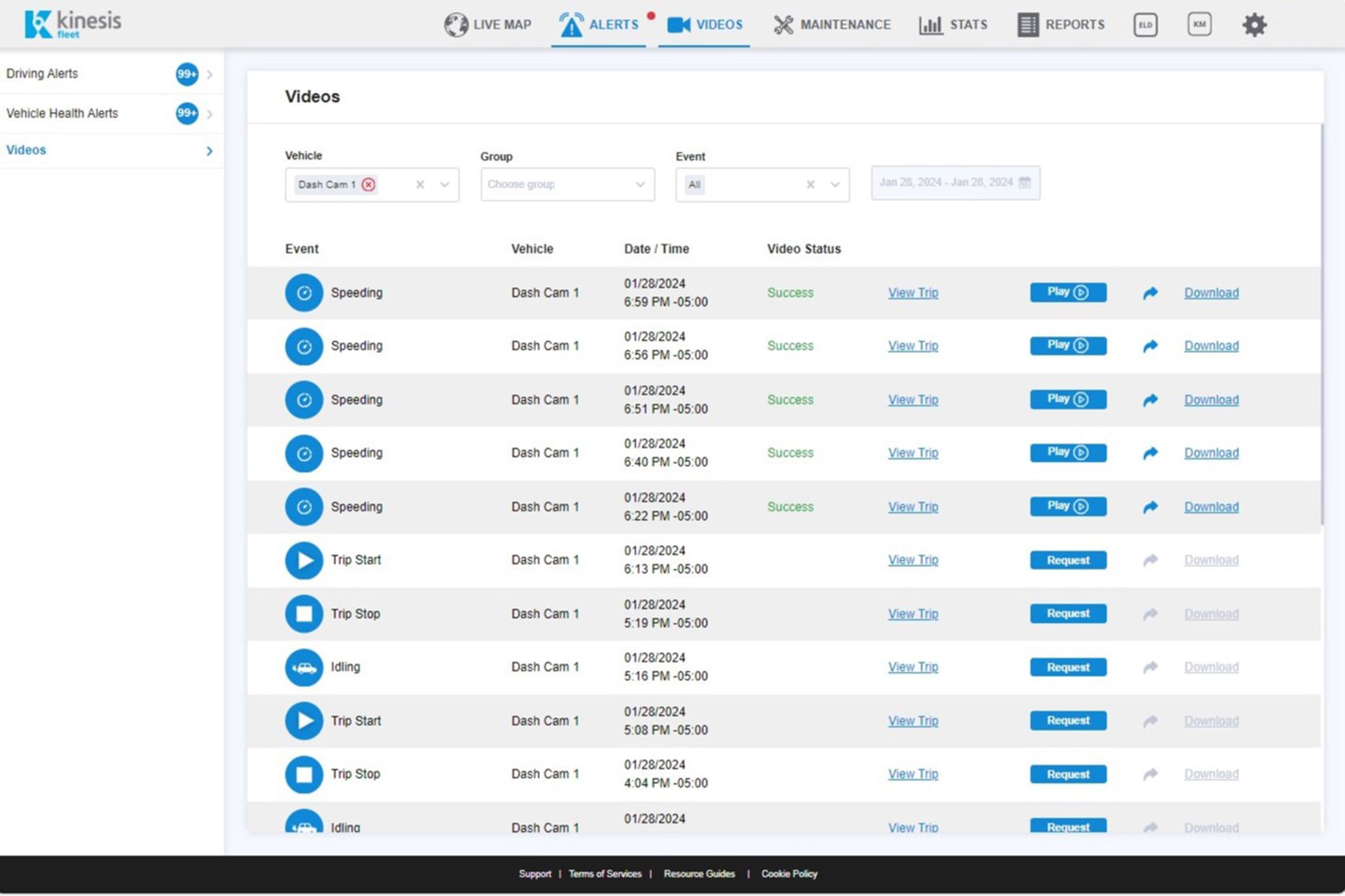Click the Trip Start icon at 6:13 PM
Screen dimensions: 1345x896
pyautogui.click(x=304, y=560)
